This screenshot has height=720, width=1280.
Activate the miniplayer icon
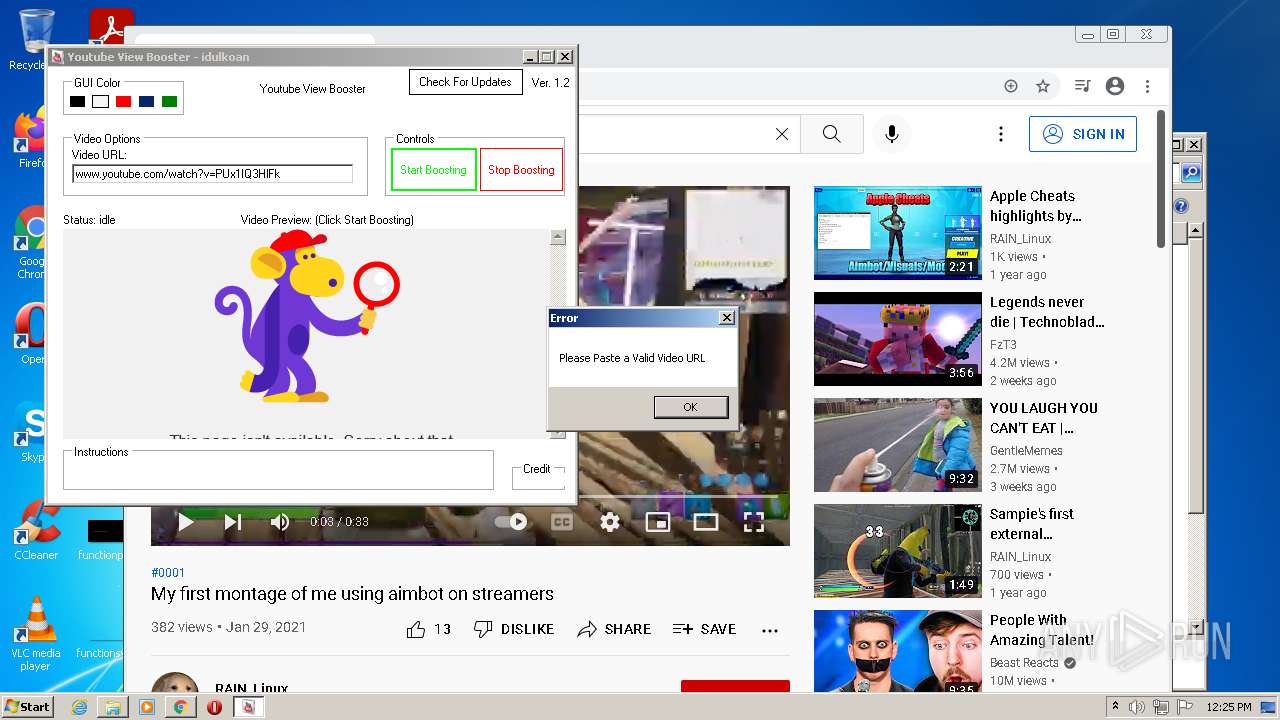click(657, 522)
